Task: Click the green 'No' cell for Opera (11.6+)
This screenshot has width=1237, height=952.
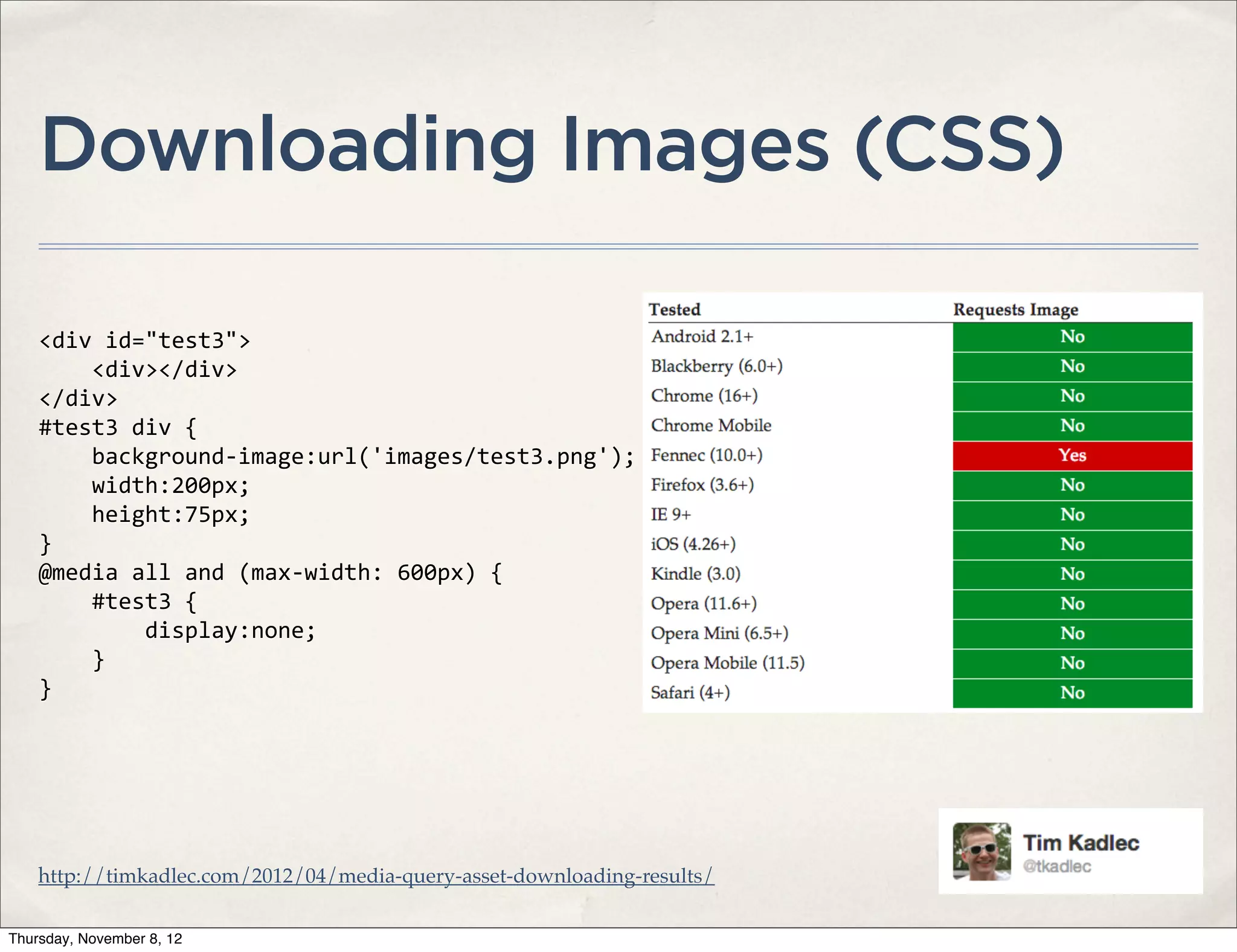Action: point(1073,603)
